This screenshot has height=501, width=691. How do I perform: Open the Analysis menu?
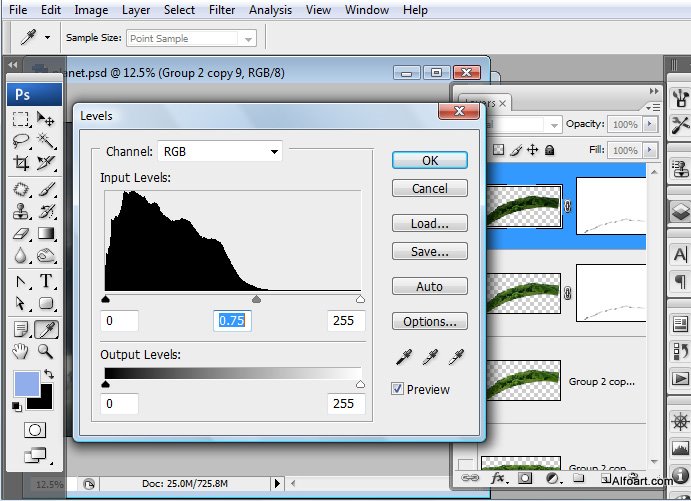coord(271,10)
